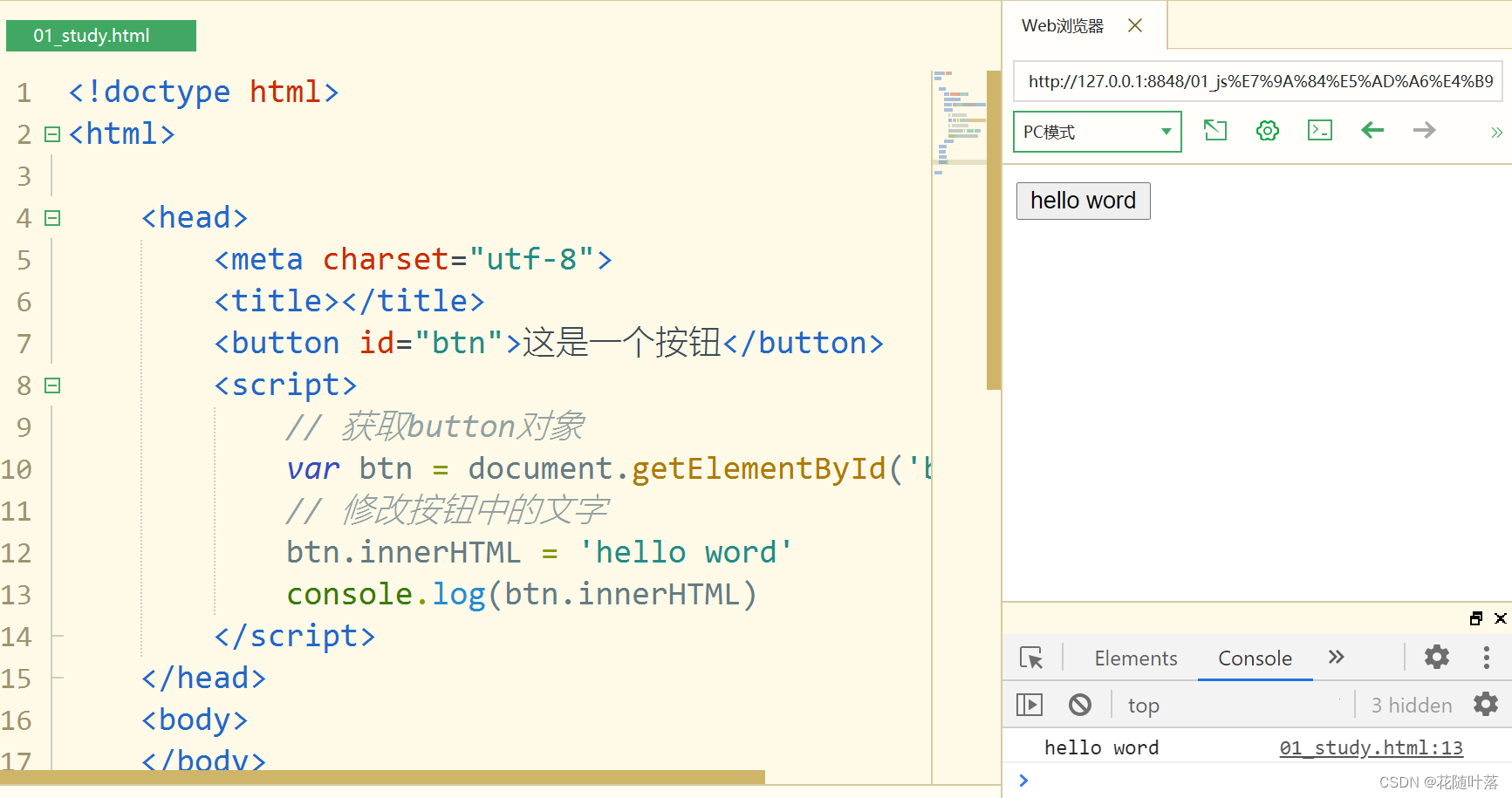This screenshot has height=798, width=1512.
Task: Open browser settings gear icon
Action: point(1268,131)
